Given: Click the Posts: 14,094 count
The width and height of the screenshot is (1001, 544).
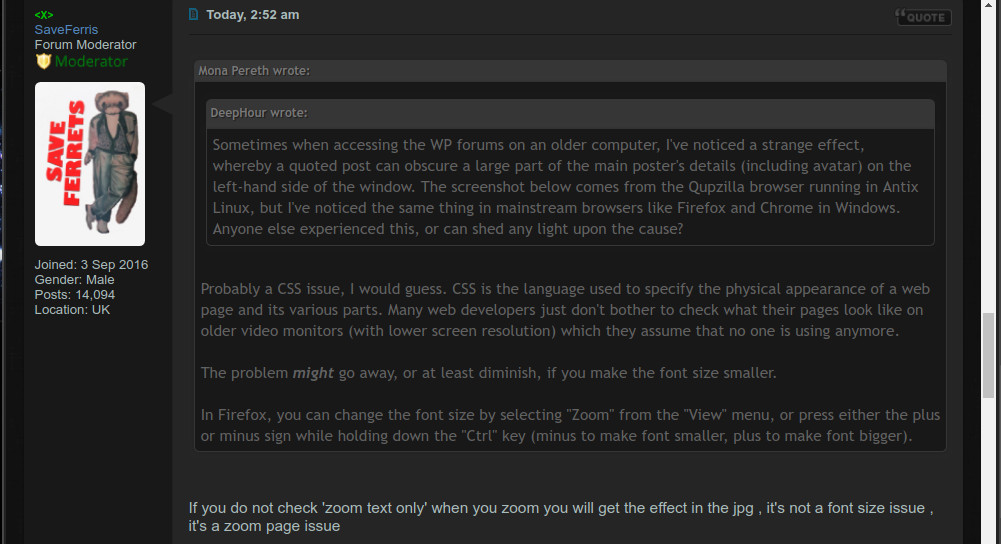Looking at the screenshot, I should [75, 294].
